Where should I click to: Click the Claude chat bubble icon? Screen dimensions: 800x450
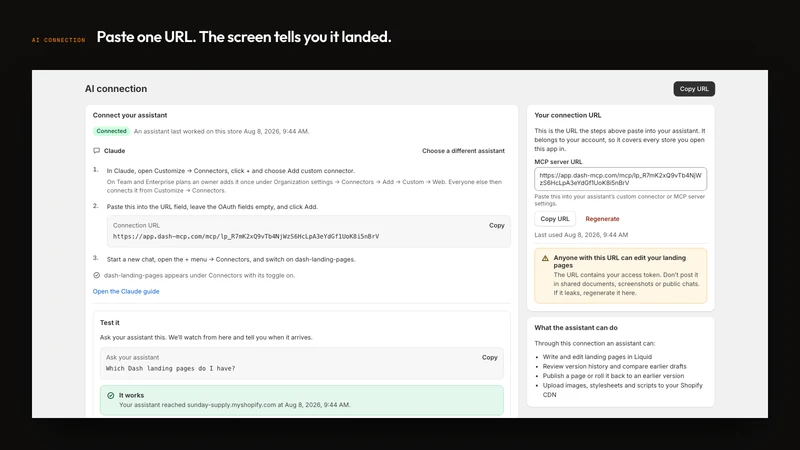96,151
